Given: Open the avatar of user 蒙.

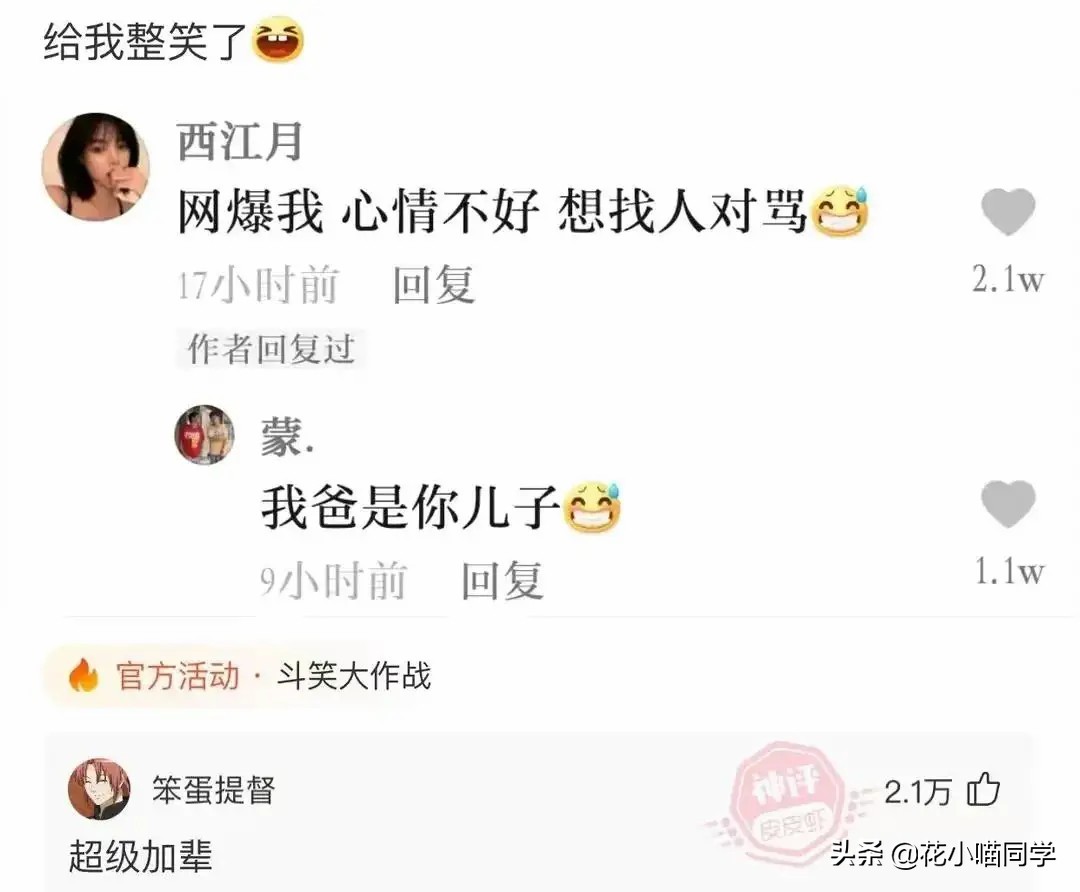Looking at the screenshot, I should pyautogui.click(x=205, y=435).
